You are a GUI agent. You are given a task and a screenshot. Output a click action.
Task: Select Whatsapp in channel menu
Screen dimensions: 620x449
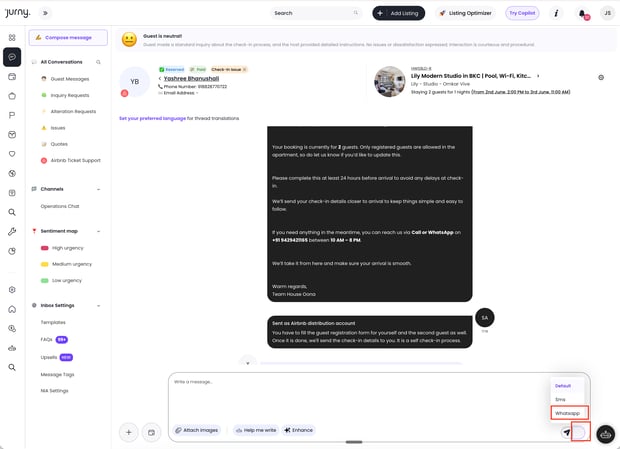coord(569,413)
